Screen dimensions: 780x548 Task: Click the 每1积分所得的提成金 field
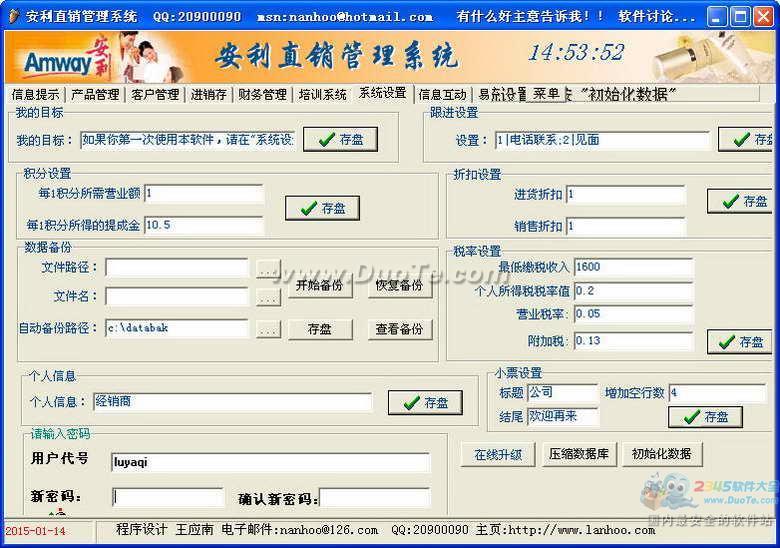pyautogui.click(x=204, y=225)
